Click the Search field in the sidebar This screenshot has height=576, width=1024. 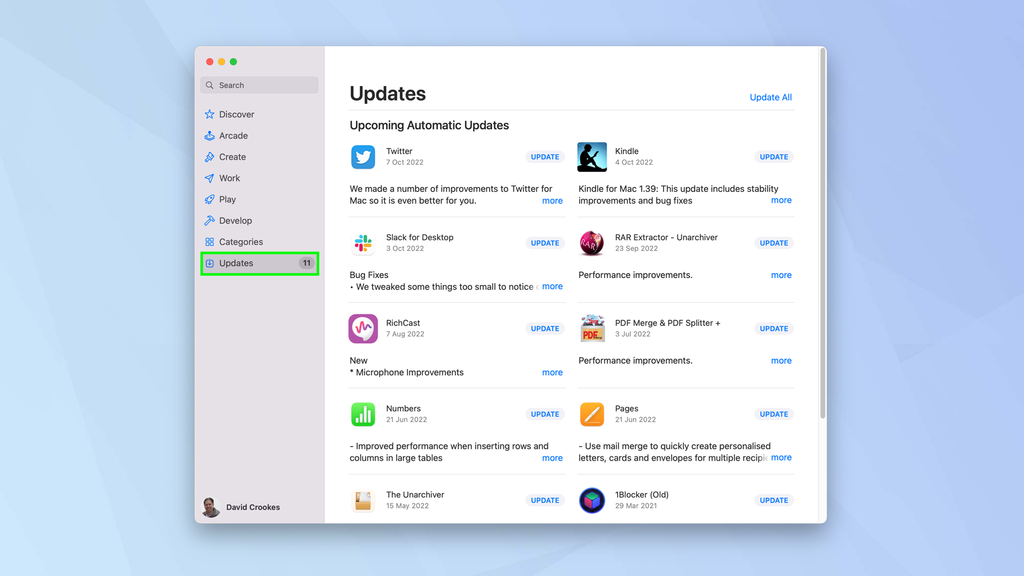tap(258, 85)
